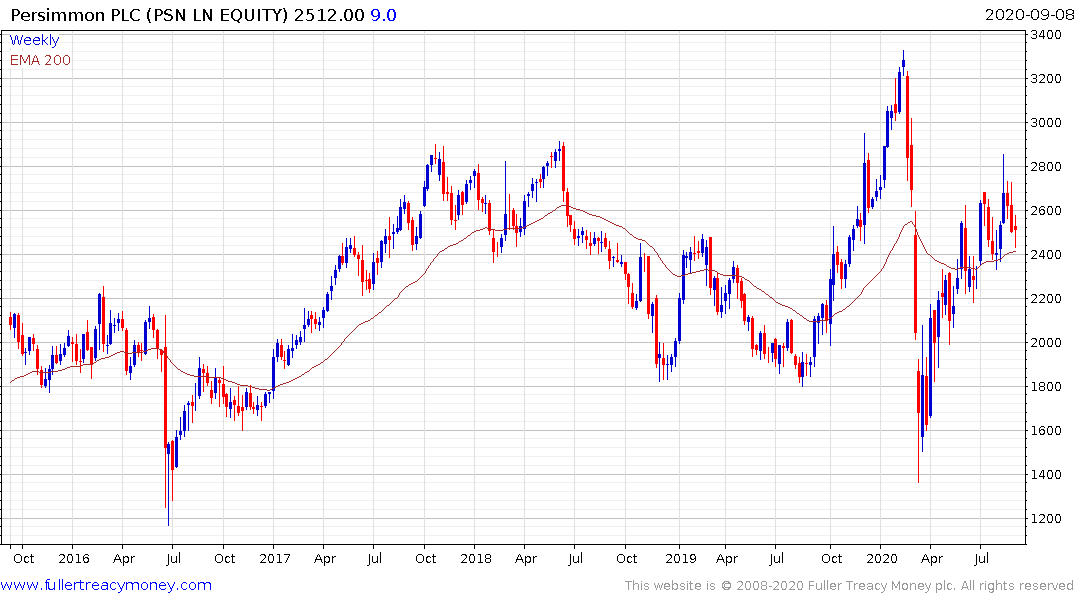Click the 2600 price axis label

click(x=1046, y=211)
